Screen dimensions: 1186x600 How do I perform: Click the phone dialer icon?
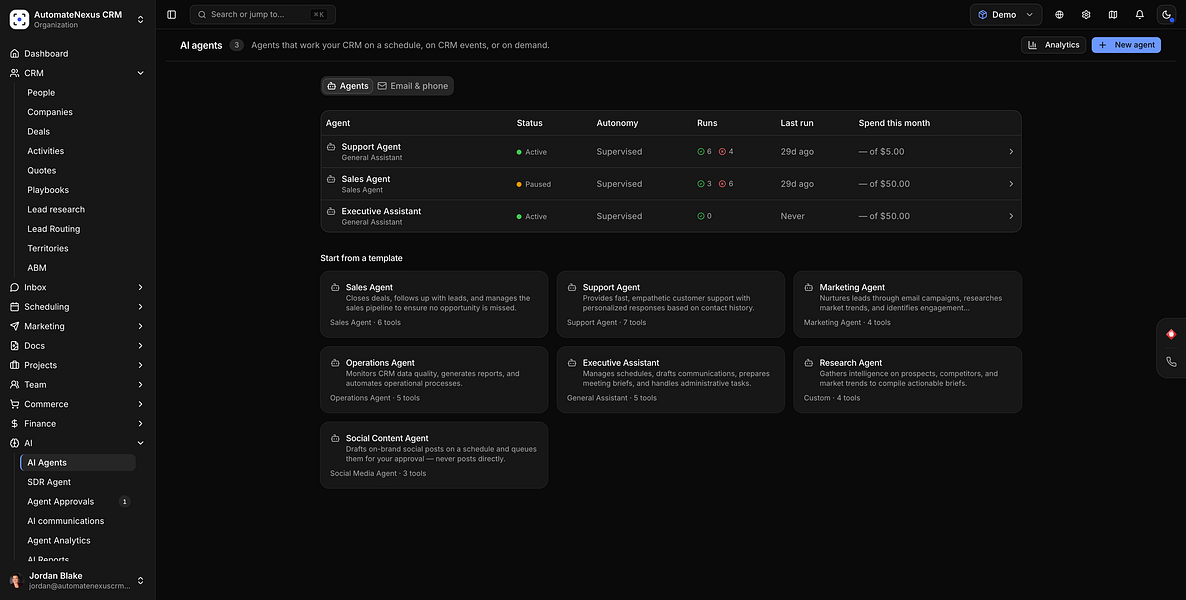[1171, 362]
